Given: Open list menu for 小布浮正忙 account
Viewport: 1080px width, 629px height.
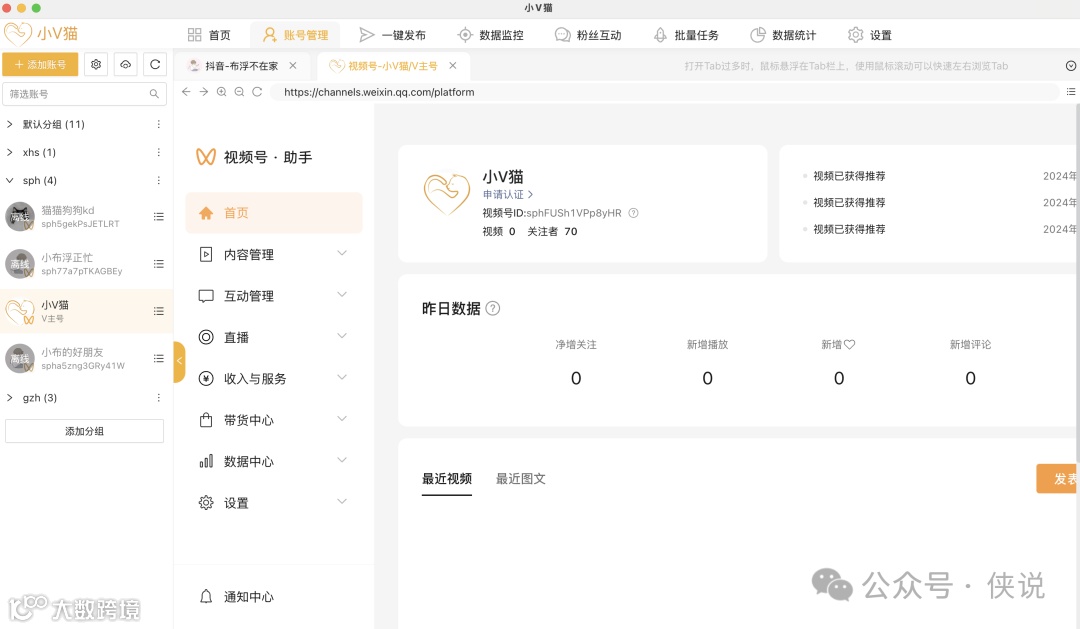Looking at the screenshot, I should tap(158, 264).
